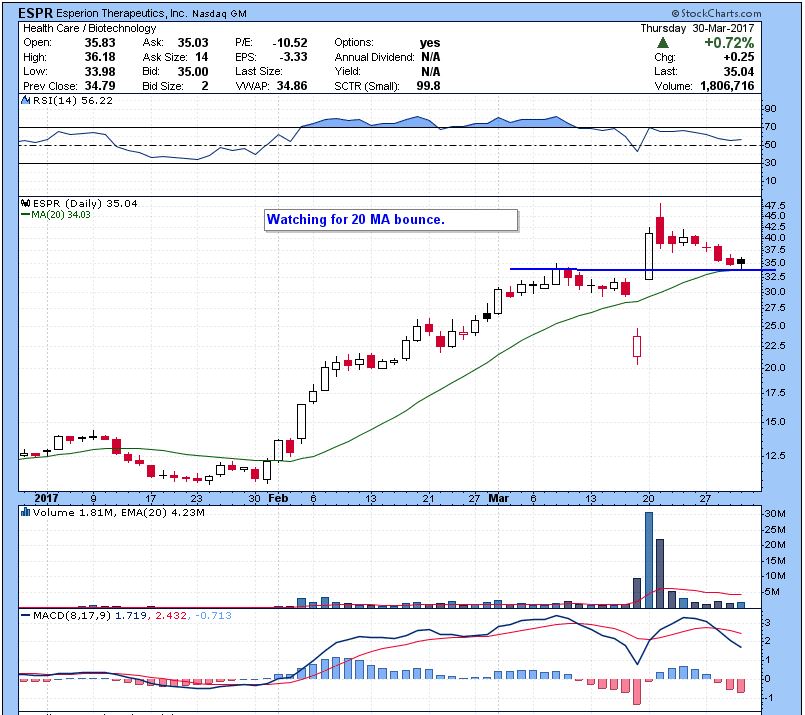Click the SCTR (Small) value 99.8
This screenshot has width=805, height=715.
pos(428,86)
